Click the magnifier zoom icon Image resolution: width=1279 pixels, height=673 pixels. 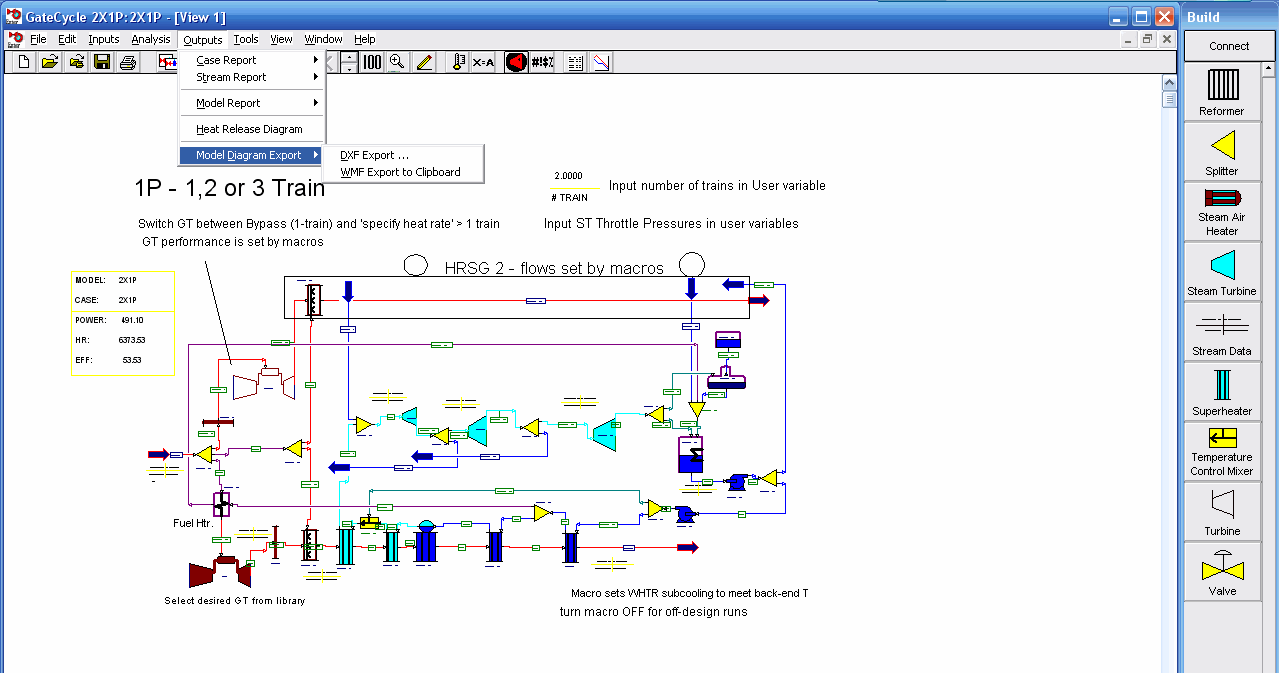398,62
